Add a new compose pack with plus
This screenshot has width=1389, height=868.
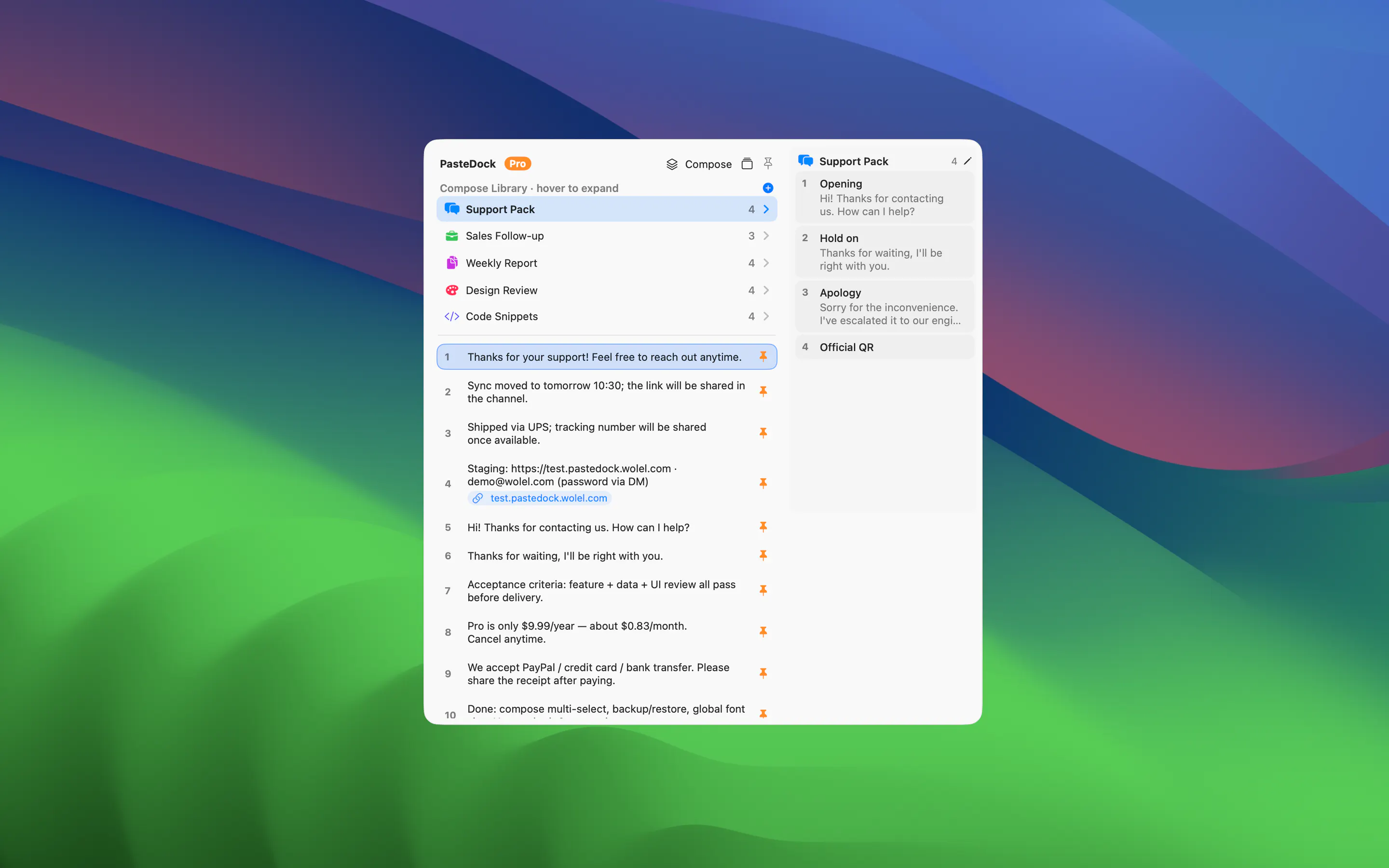[x=768, y=188]
